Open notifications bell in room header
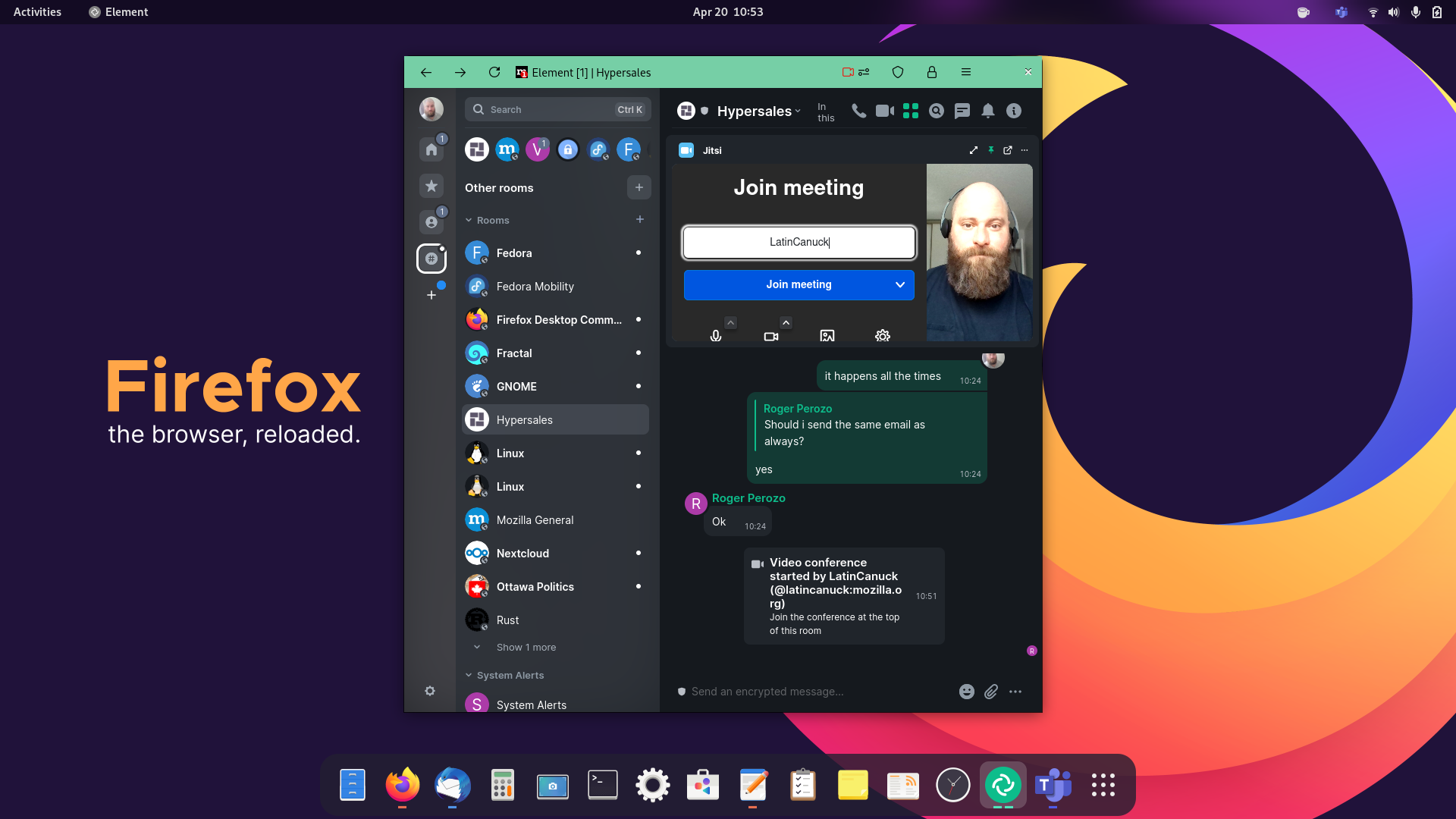1456x819 pixels. coord(988,111)
